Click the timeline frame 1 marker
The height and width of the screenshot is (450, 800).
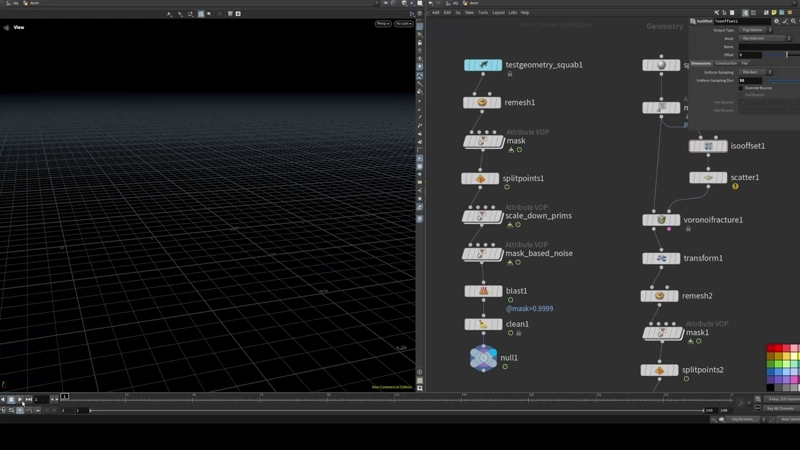pos(65,396)
